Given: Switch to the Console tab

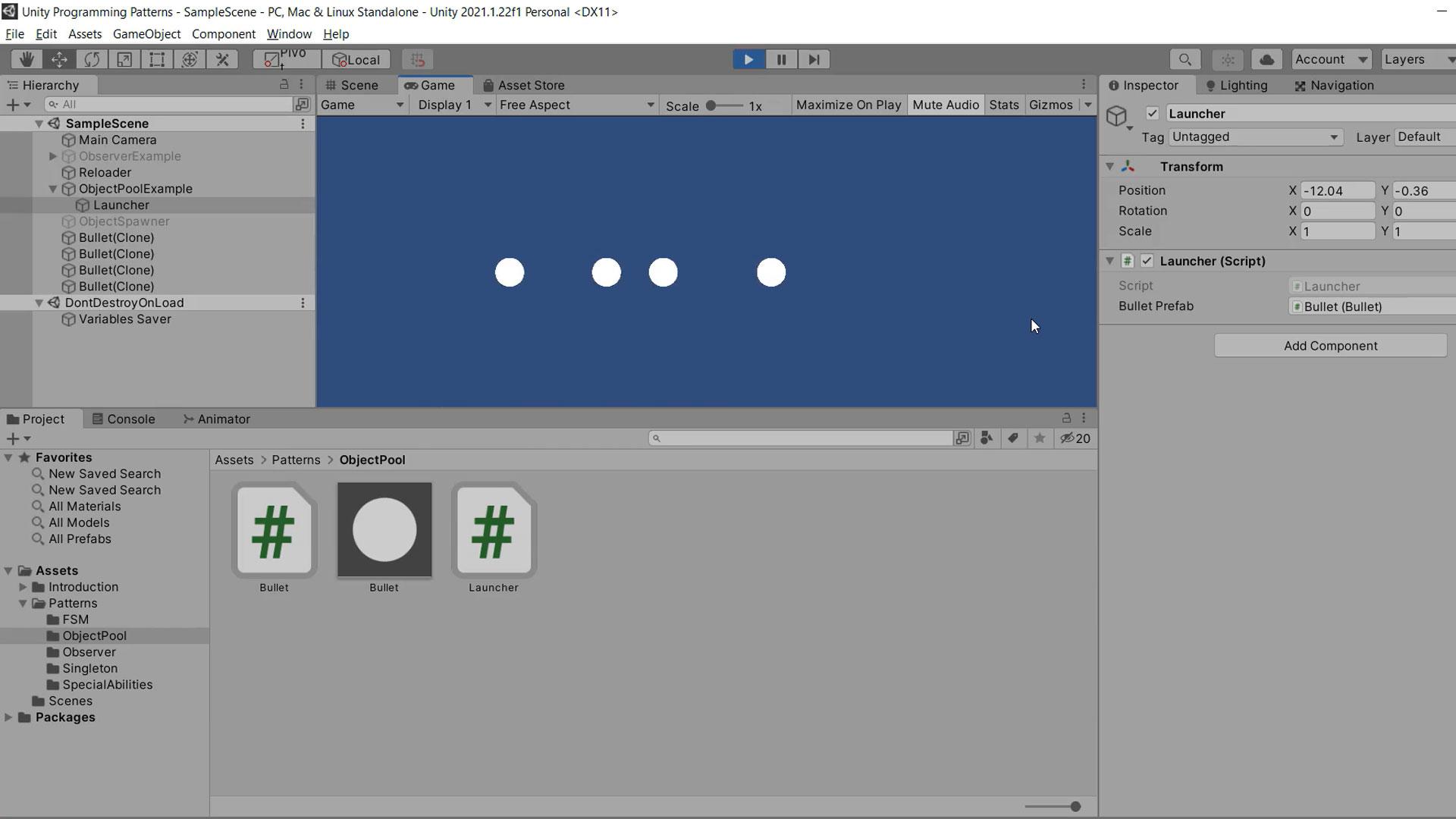Looking at the screenshot, I should coord(124,419).
